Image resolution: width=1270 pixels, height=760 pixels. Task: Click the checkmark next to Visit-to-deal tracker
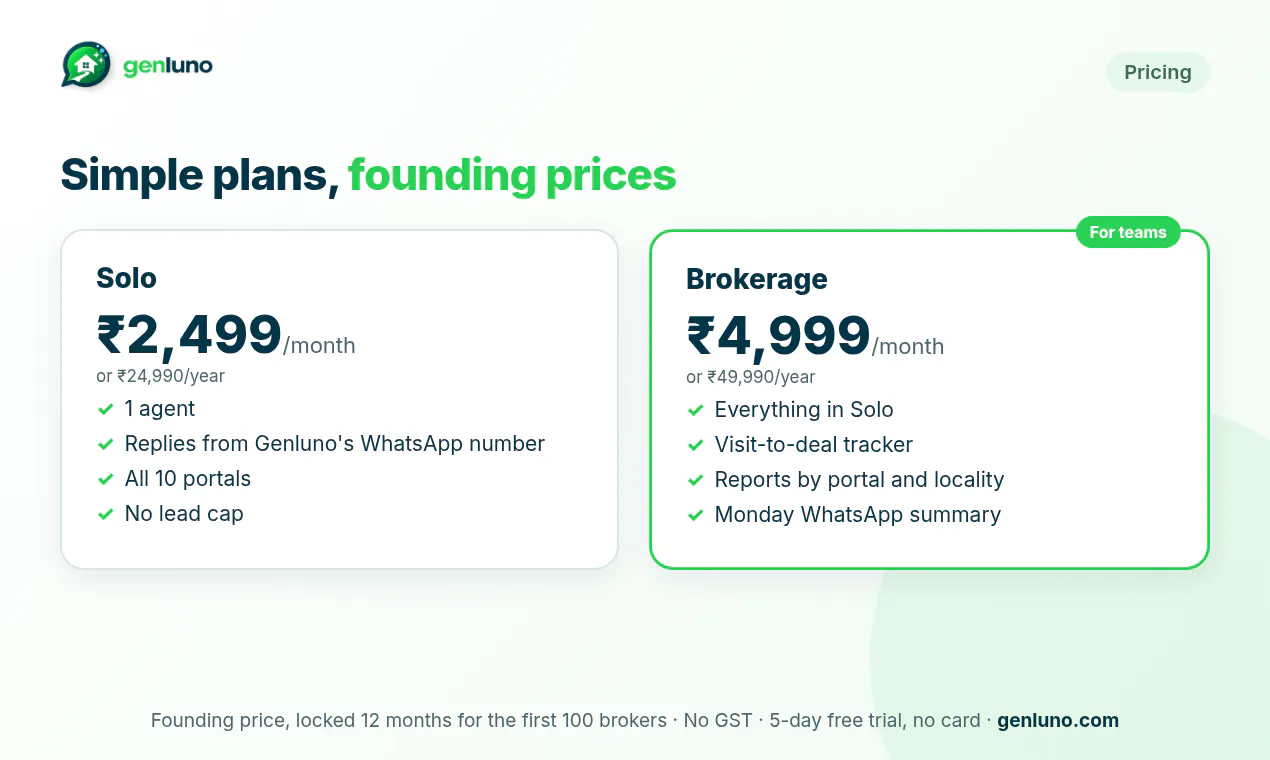point(695,445)
